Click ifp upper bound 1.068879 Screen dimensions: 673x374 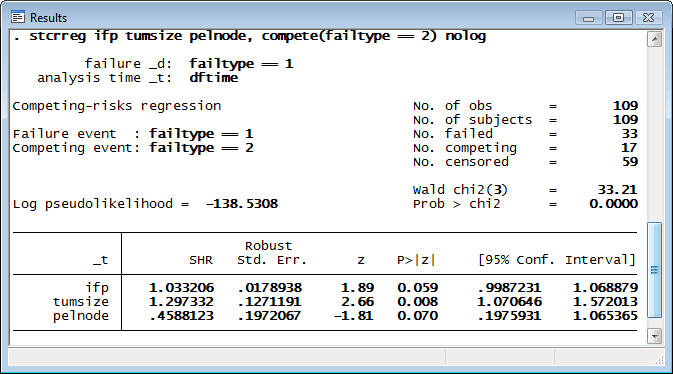click(x=606, y=288)
